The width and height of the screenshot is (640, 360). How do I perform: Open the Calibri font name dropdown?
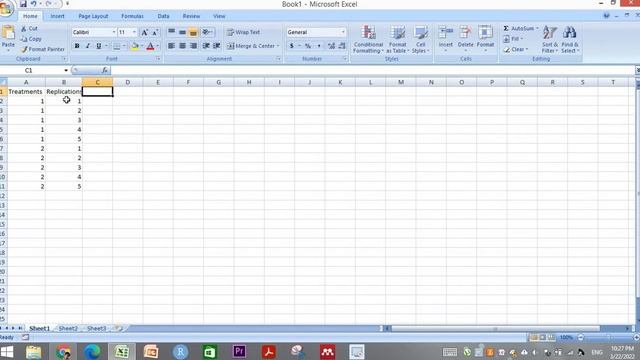click(x=114, y=32)
